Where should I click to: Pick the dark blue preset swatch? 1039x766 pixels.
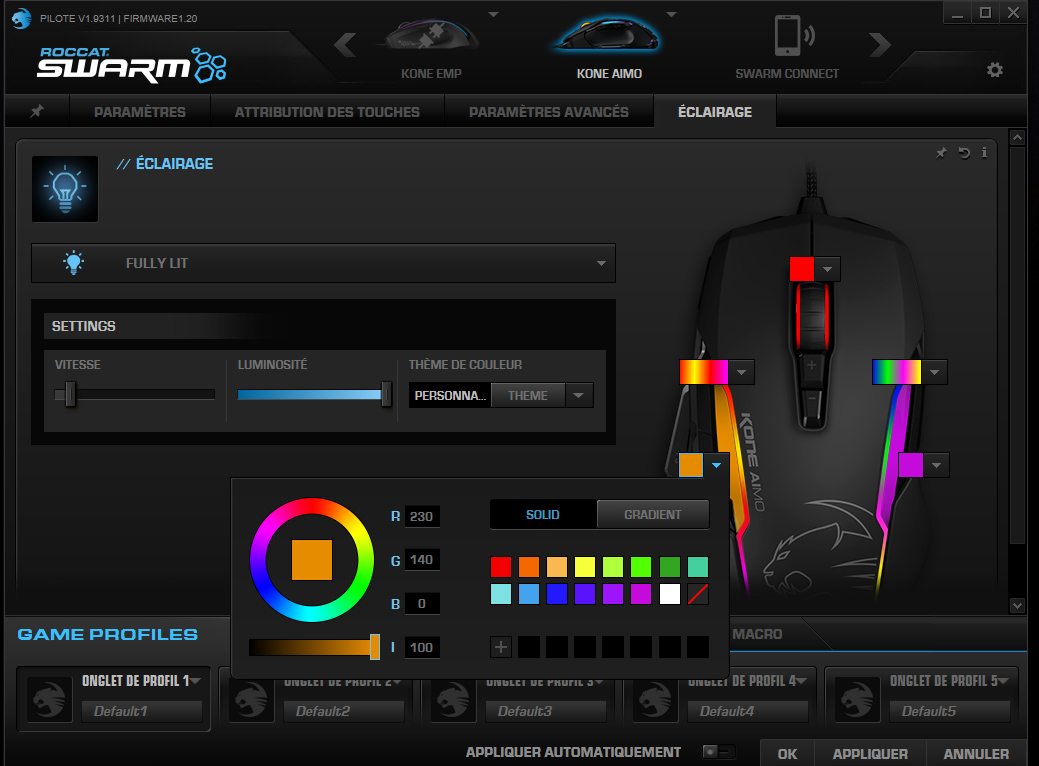click(557, 594)
